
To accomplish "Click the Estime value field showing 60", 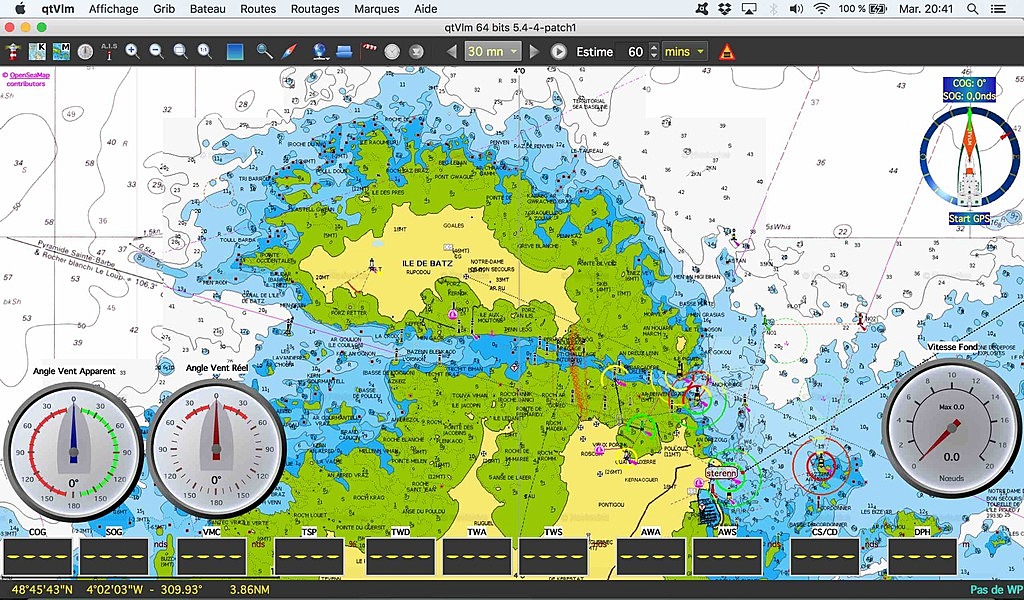I will click(x=632, y=52).
